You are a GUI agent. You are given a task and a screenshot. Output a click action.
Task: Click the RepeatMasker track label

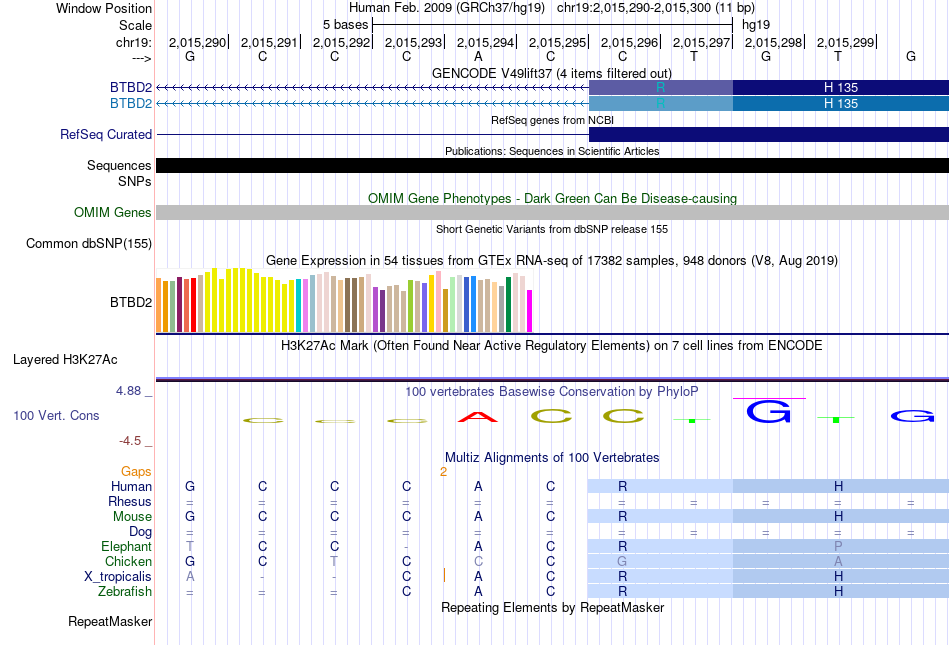[x=110, y=621]
